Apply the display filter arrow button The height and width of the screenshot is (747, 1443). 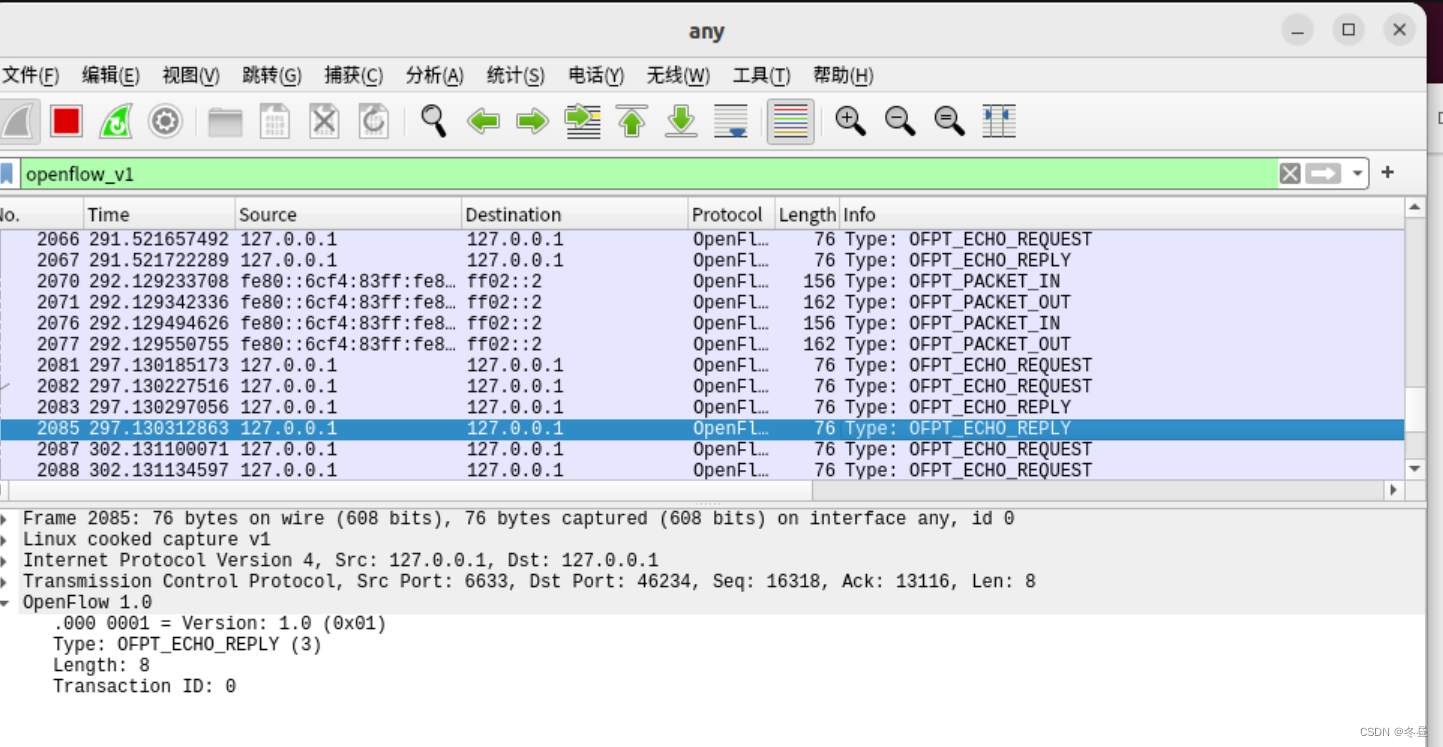pos(1323,174)
